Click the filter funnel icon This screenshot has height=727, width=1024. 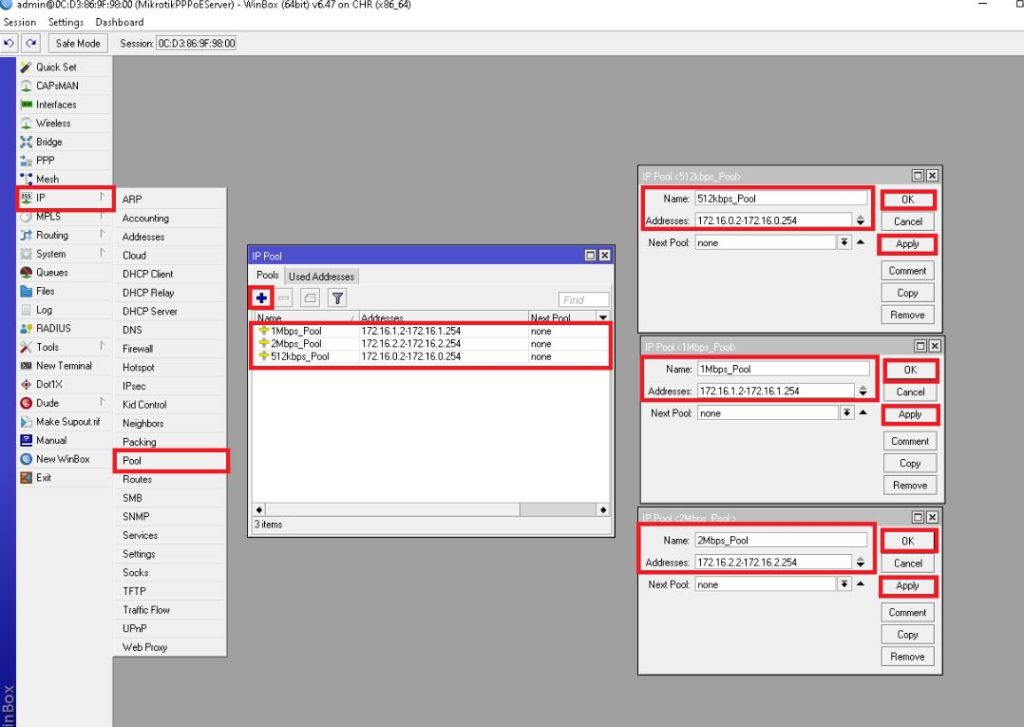[337, 299]
